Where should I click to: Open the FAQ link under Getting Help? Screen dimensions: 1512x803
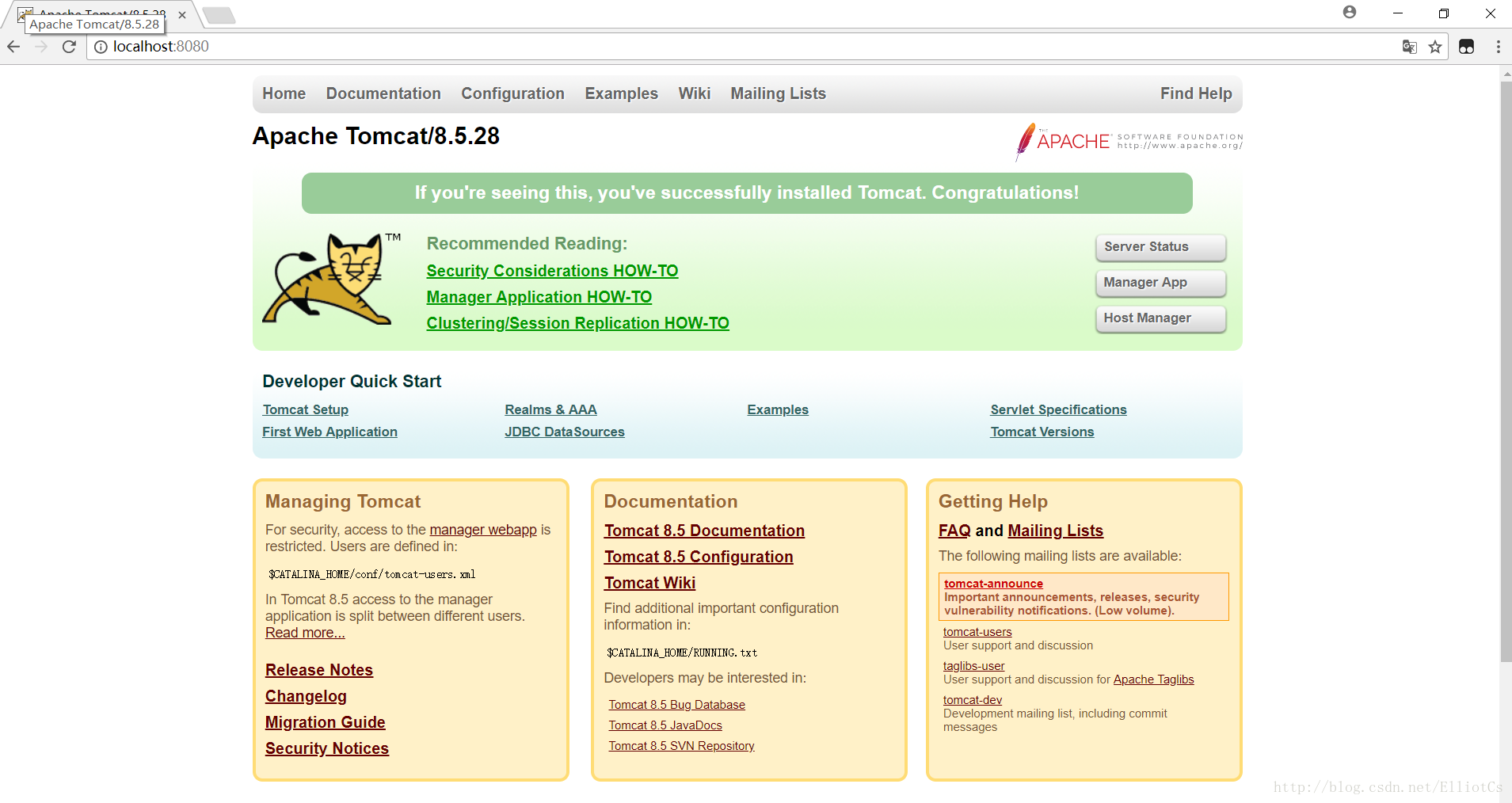(954, 531)
